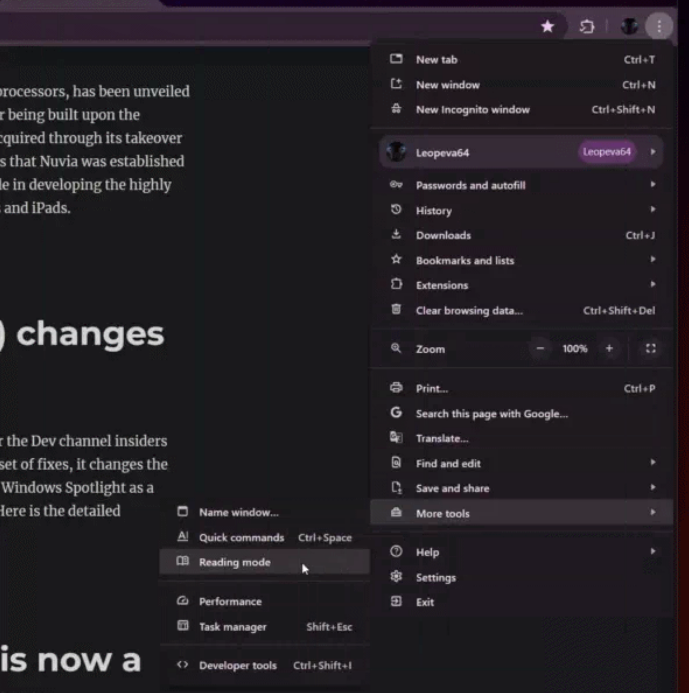Select Clear browsing data...
Screen dimensions: 689x693
[x=522, y=310]
